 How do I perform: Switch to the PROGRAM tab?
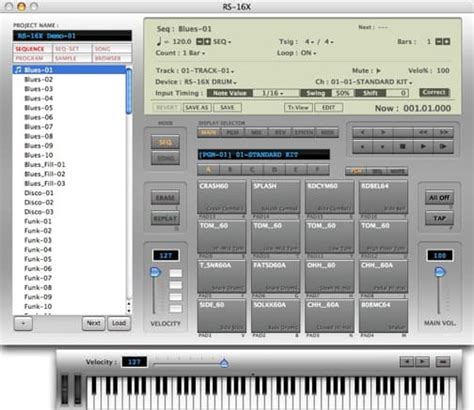coord(32,58)
